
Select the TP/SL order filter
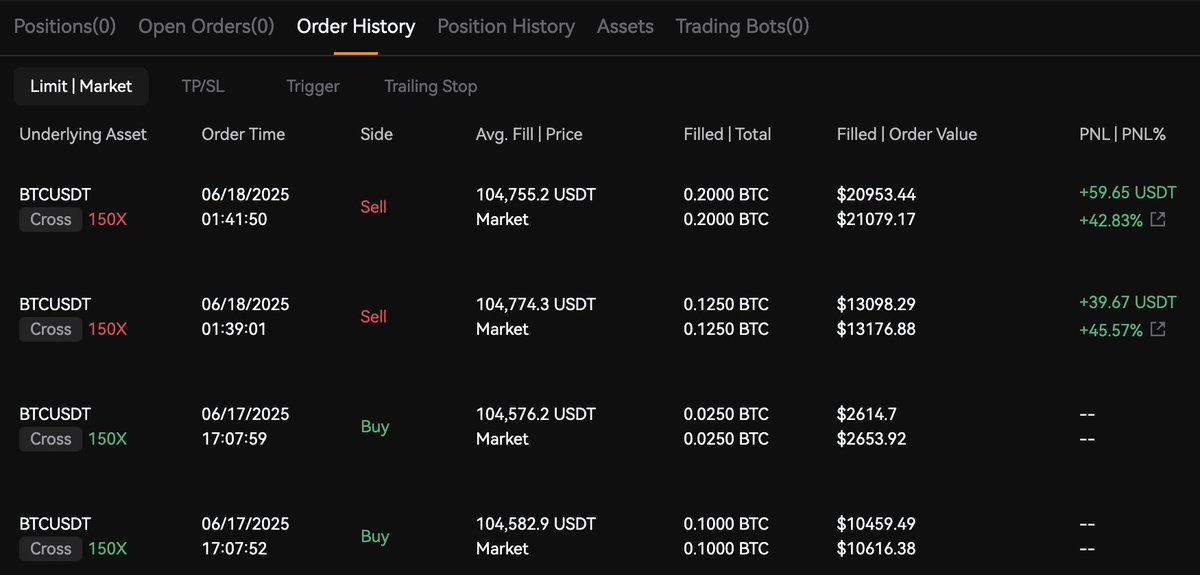point(203,86)
